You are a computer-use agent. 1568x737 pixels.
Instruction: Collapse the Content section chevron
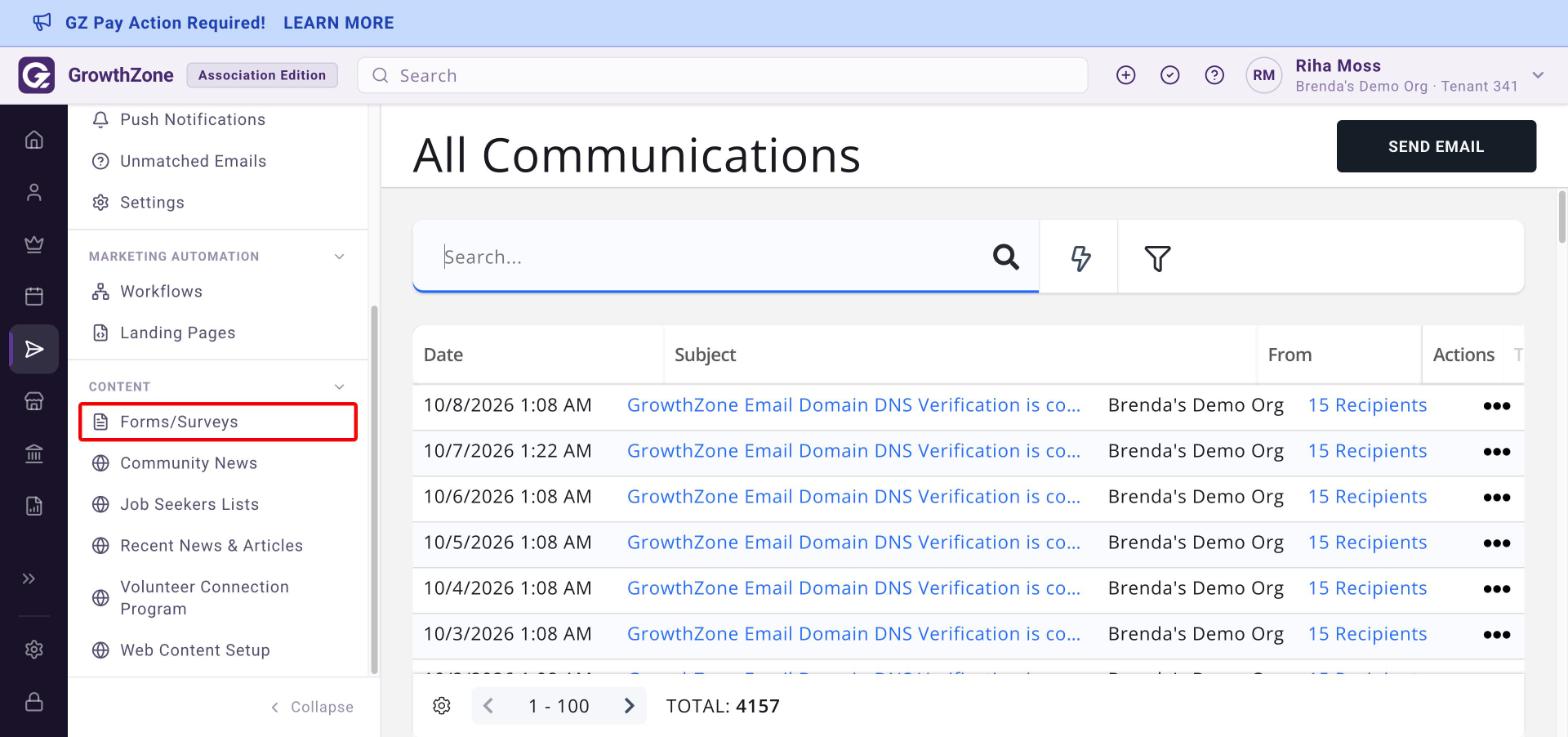pos(339,387)
